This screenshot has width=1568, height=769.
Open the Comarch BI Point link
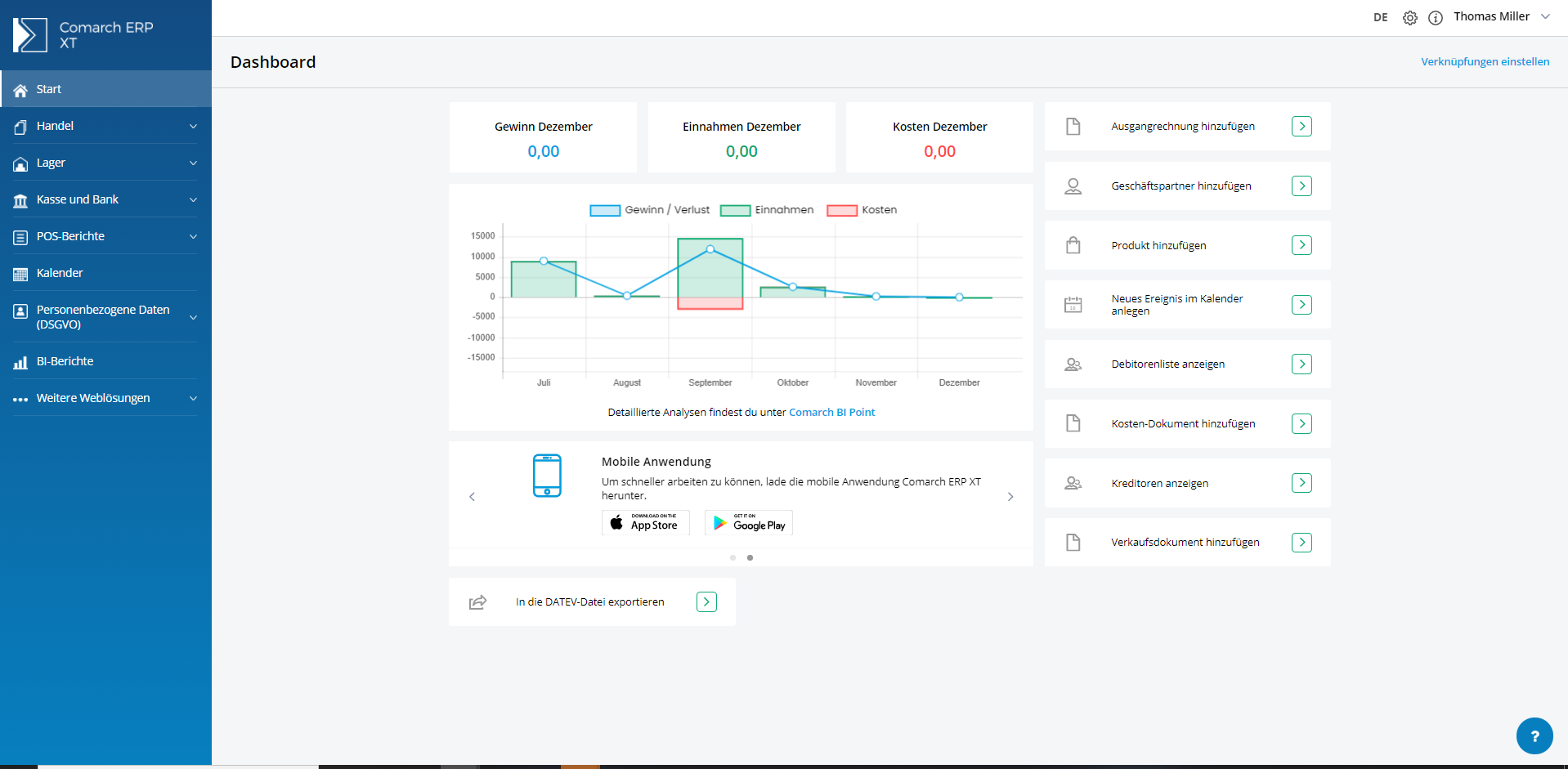point(831,413)
